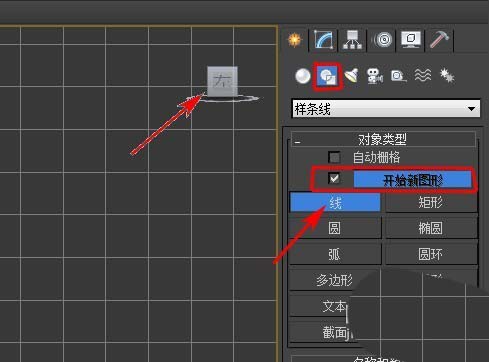
Task: Click the 开始新图形 button
Action: click(x=413, y=180)
